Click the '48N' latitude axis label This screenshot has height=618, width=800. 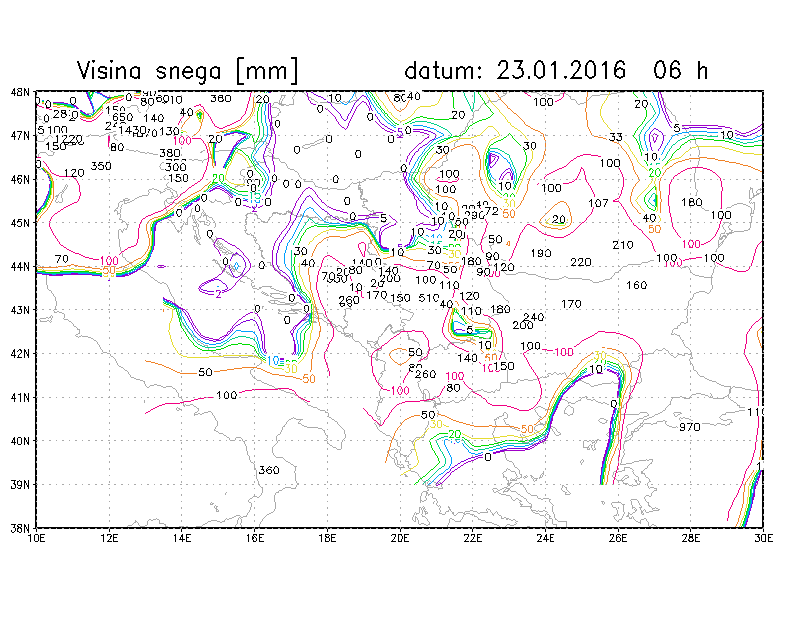click(x=20, y=92)
